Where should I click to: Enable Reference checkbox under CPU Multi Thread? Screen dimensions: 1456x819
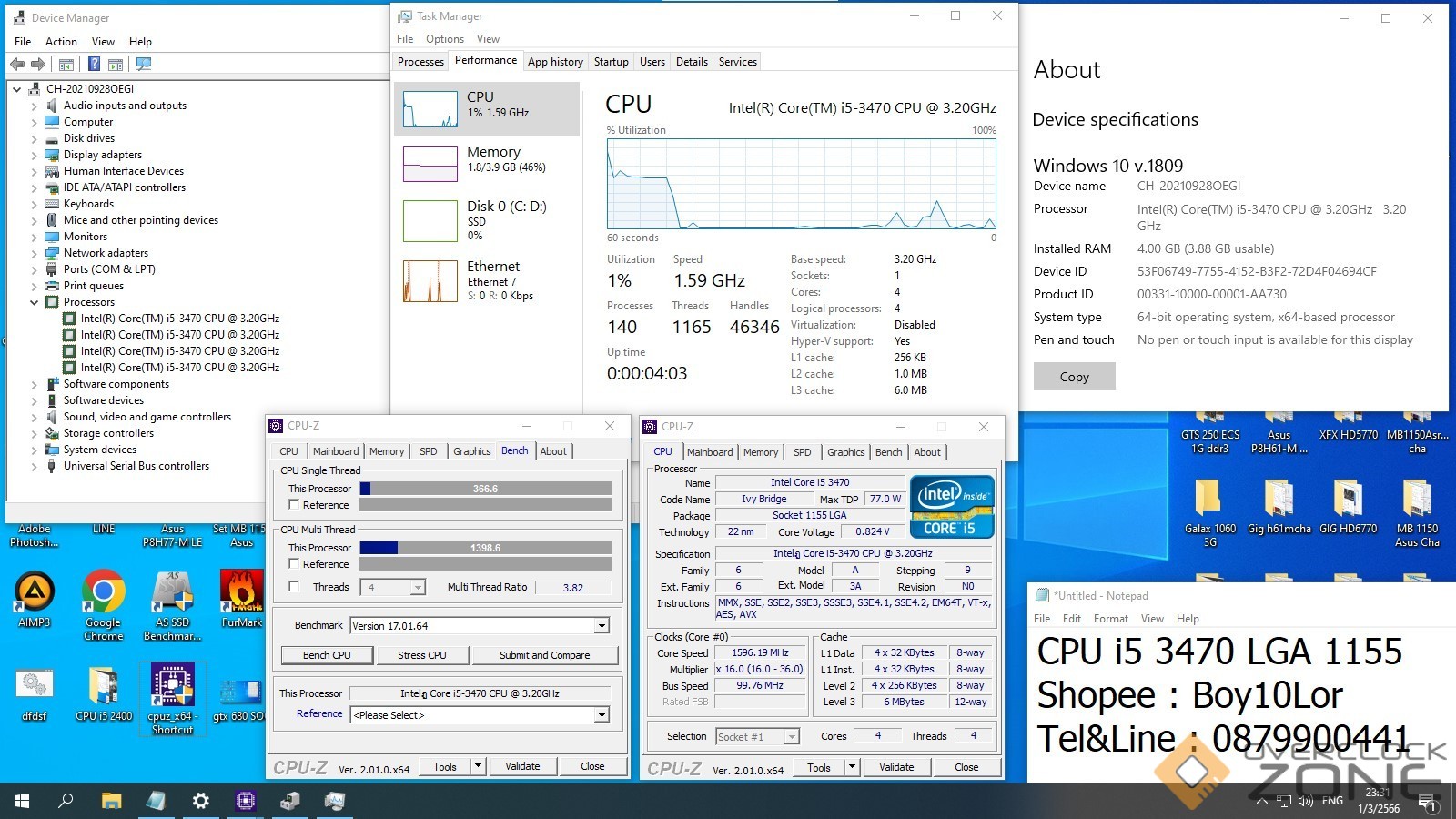(294, 564)
